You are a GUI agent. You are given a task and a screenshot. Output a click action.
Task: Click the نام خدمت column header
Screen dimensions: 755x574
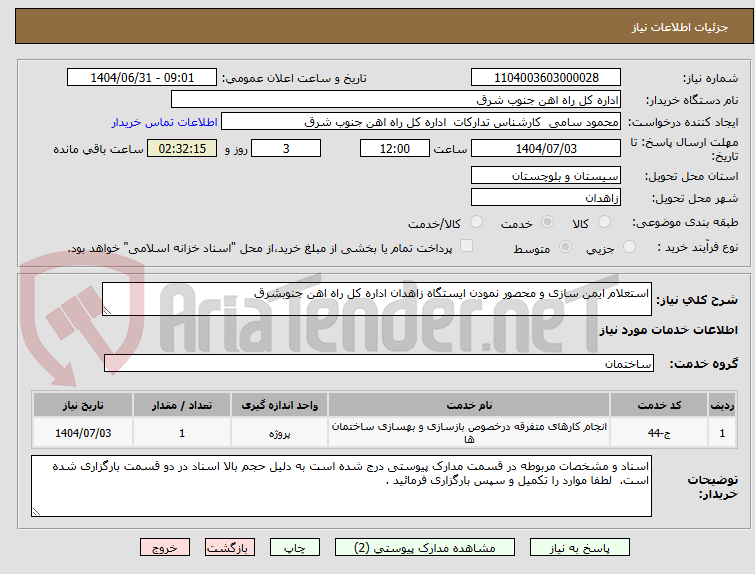point(469,405)
